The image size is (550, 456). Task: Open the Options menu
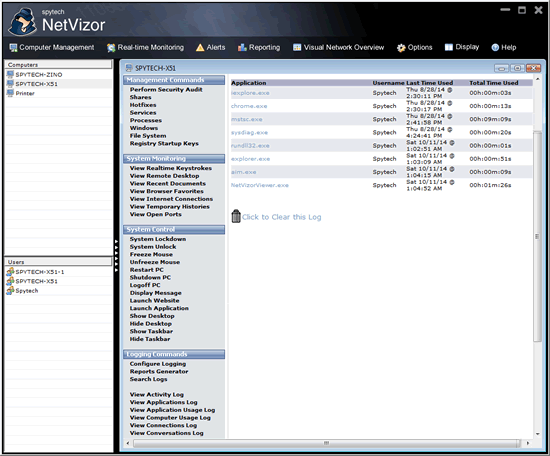coord(415,47)
